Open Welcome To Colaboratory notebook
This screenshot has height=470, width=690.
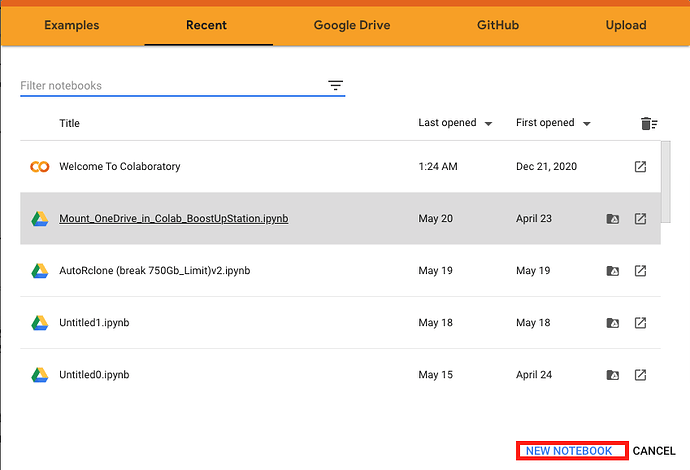click(x=120, y=166)
